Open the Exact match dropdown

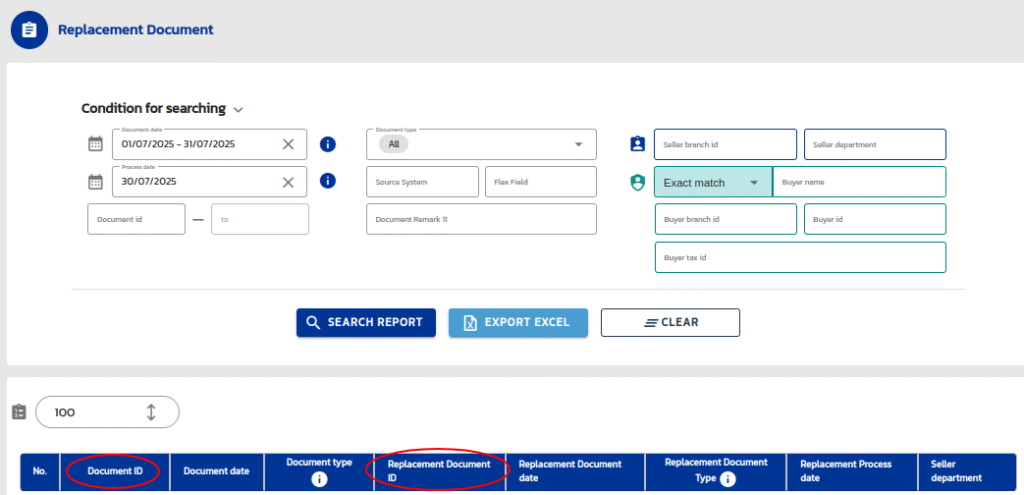tap(713, 182)
